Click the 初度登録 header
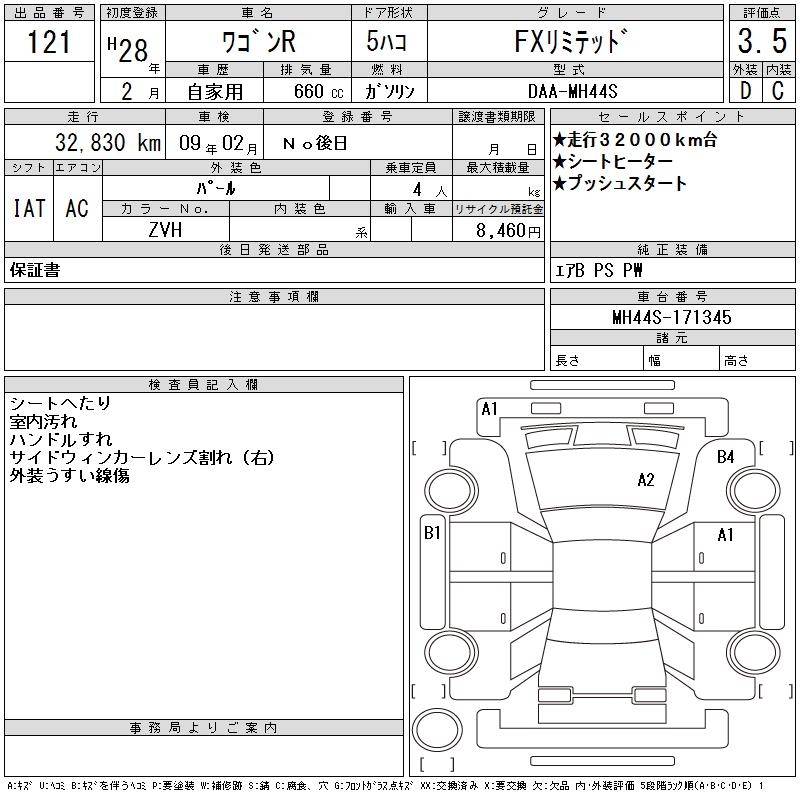 point(133,13)
